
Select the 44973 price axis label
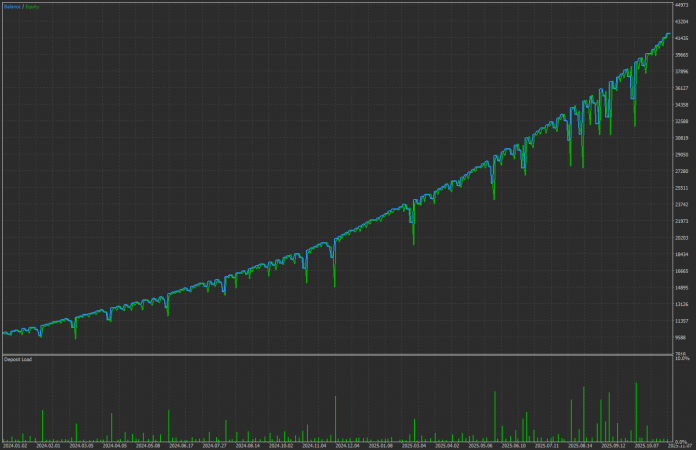coord(682,5)
